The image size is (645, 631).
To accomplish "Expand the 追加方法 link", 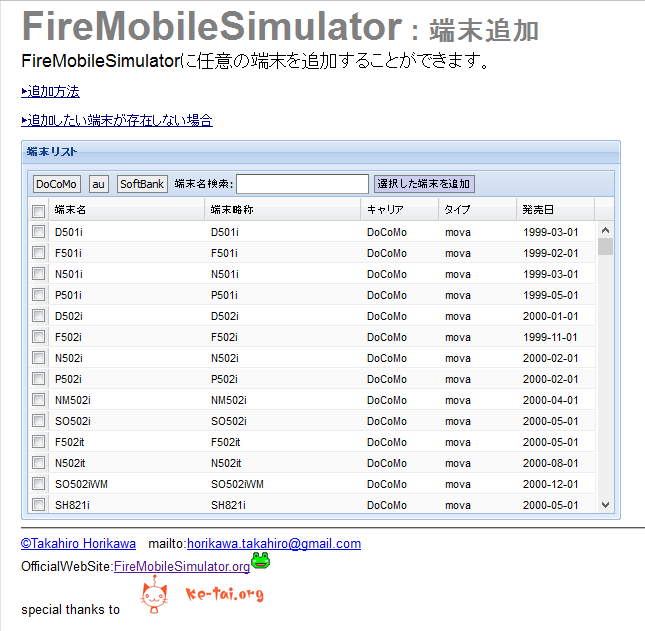I will (x=51, y=91).
